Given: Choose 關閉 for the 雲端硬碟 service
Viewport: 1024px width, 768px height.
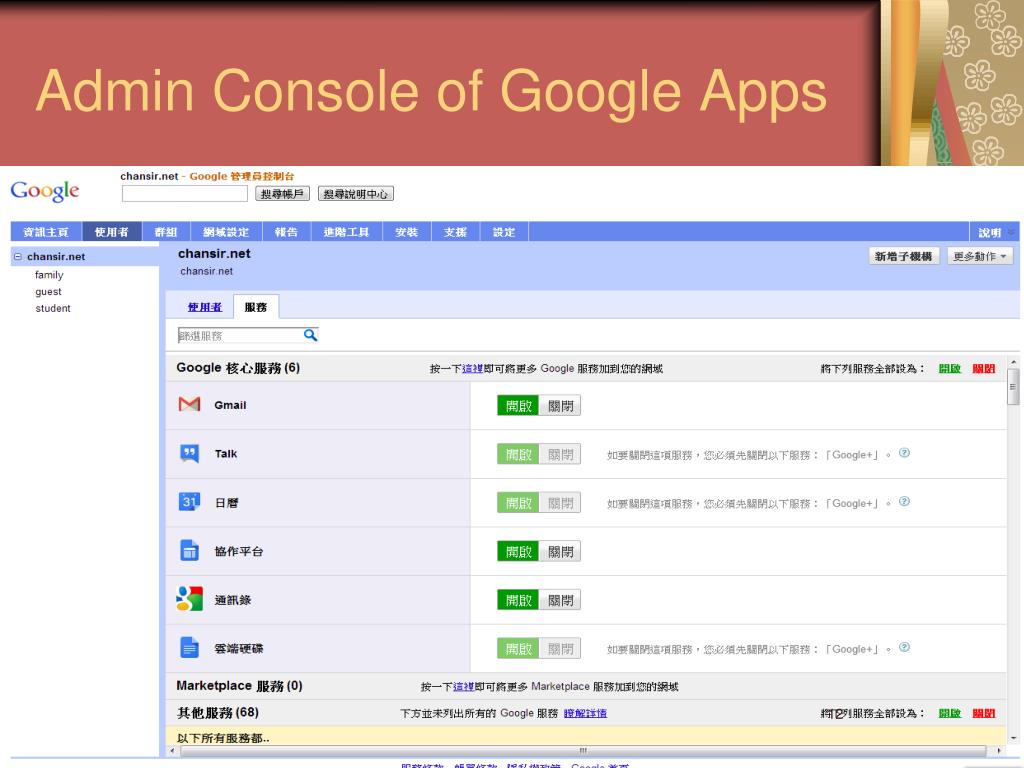Looking at the screenshot, I should click(x=560, y=648).
